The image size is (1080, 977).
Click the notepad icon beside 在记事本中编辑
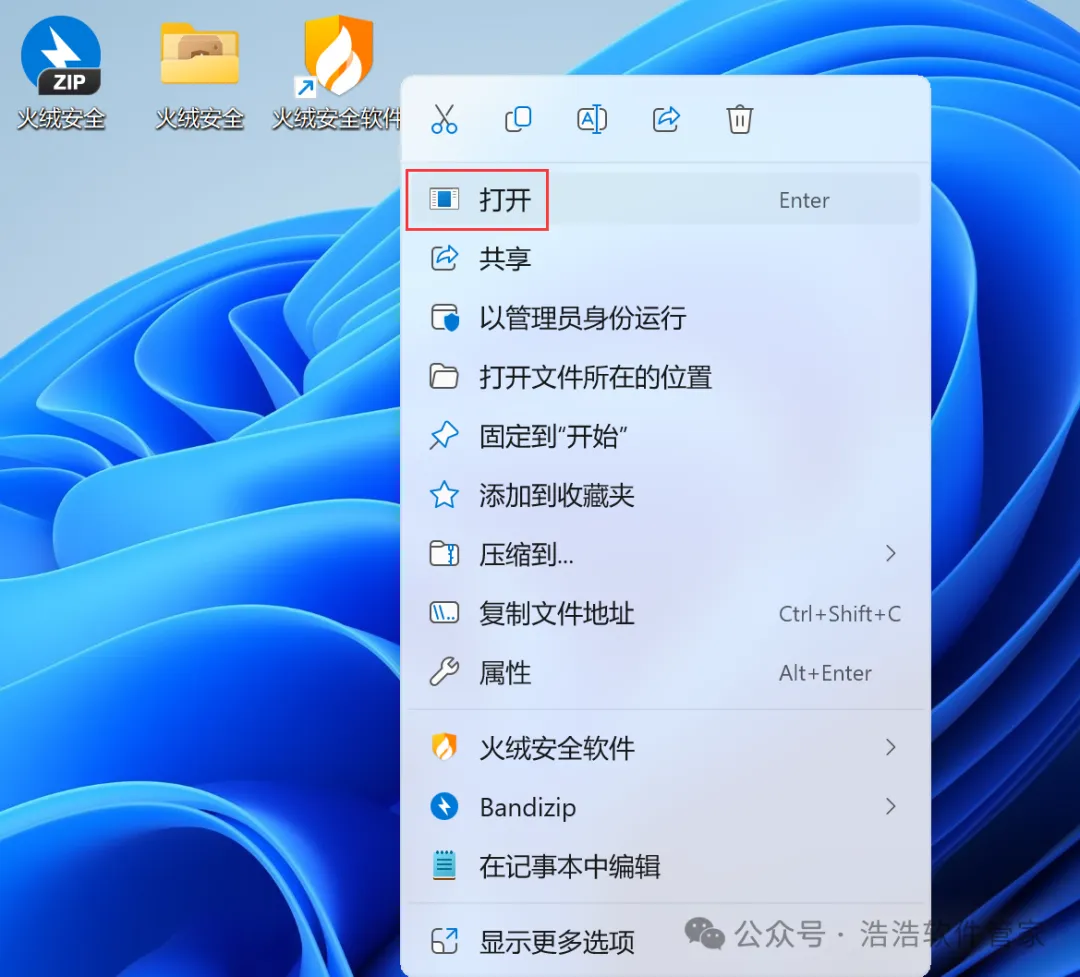coord(444,865)
